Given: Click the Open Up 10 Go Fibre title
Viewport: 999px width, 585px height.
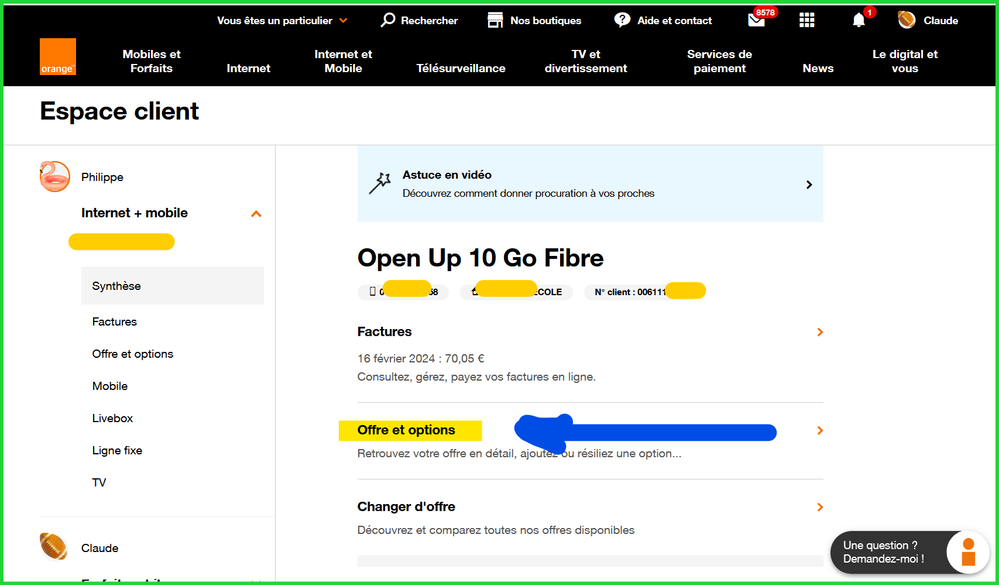Looking at the screenshot, I should 480,258.
